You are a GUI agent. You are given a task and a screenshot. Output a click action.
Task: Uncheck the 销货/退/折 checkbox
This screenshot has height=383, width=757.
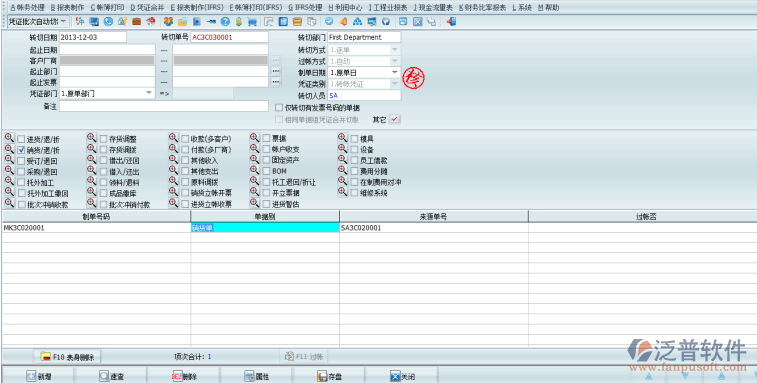tap(21, 150)
